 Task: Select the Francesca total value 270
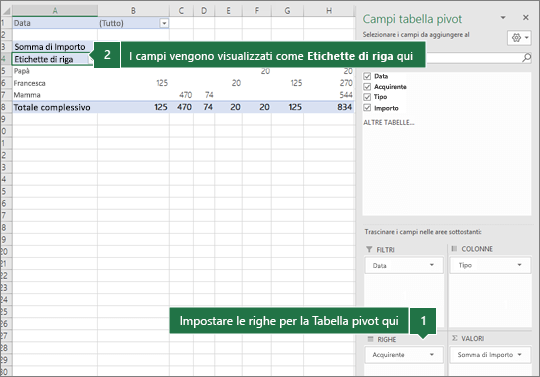pos(346,83)
